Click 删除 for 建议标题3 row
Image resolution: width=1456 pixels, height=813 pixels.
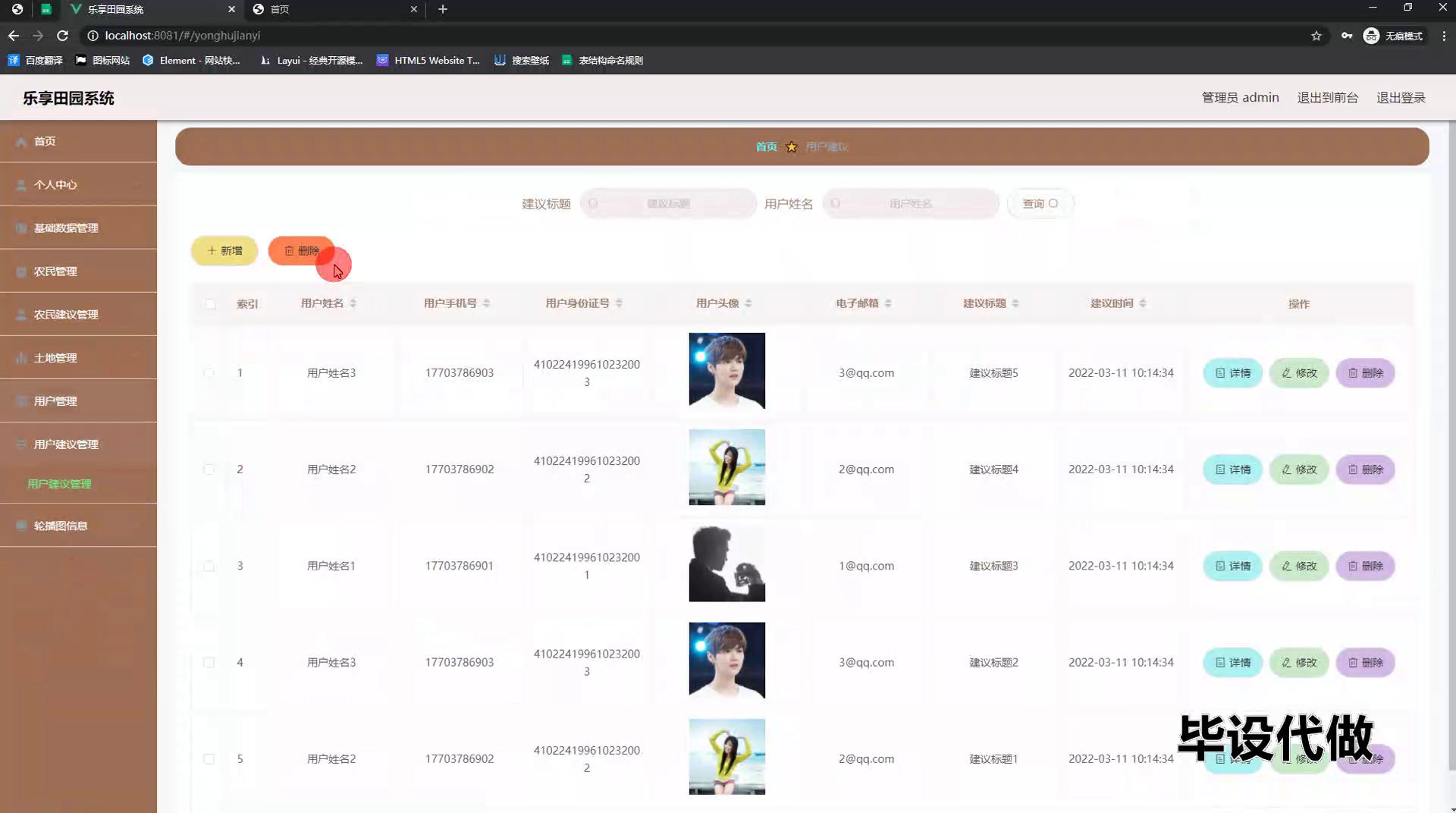(1366, 566)
